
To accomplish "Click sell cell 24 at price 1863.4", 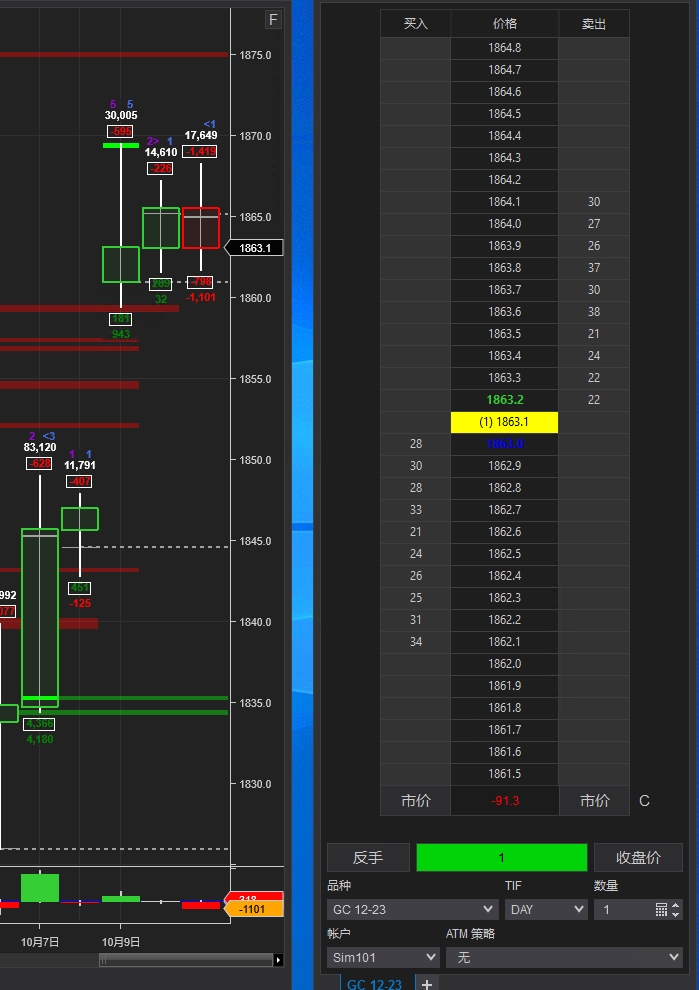I will pos(594,356).
